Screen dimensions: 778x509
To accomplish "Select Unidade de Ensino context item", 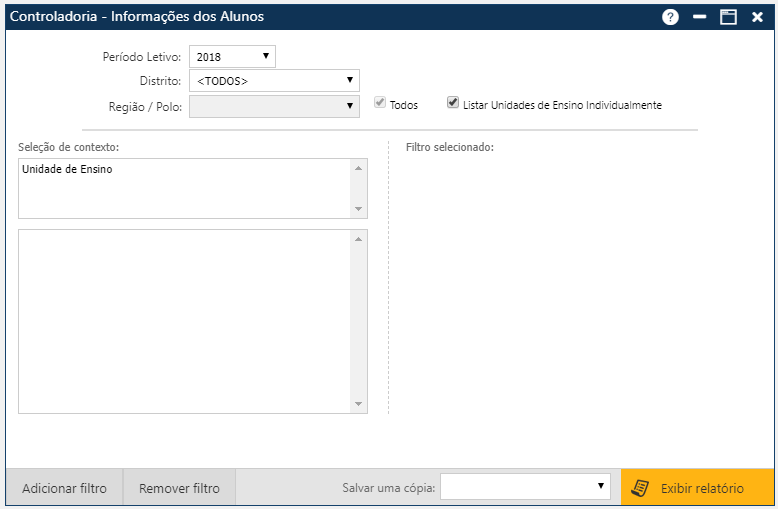I will pos(68,170).
